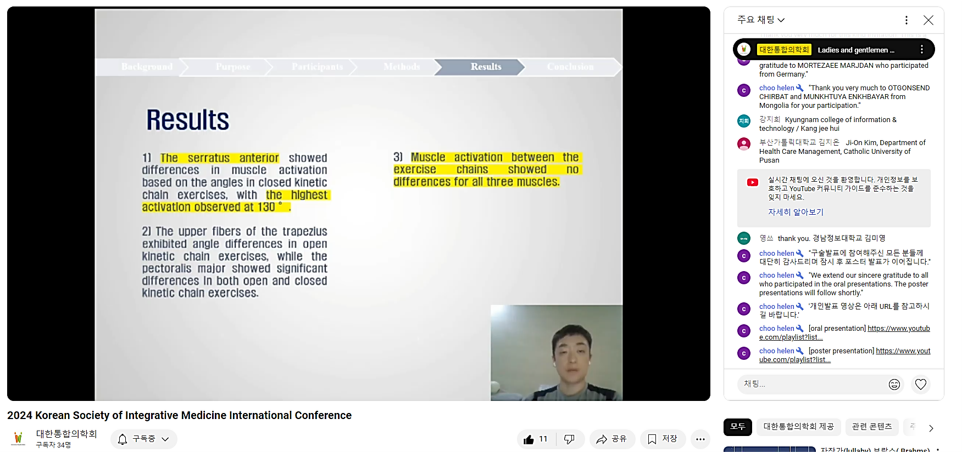Open the 자세히 알아보기 link in chat

click(795, 212)
